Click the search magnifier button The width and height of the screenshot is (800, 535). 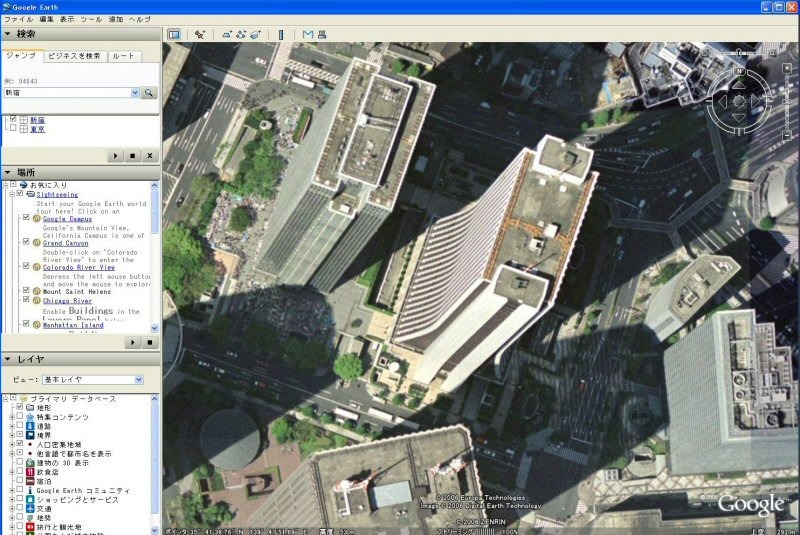click(149, 93)
